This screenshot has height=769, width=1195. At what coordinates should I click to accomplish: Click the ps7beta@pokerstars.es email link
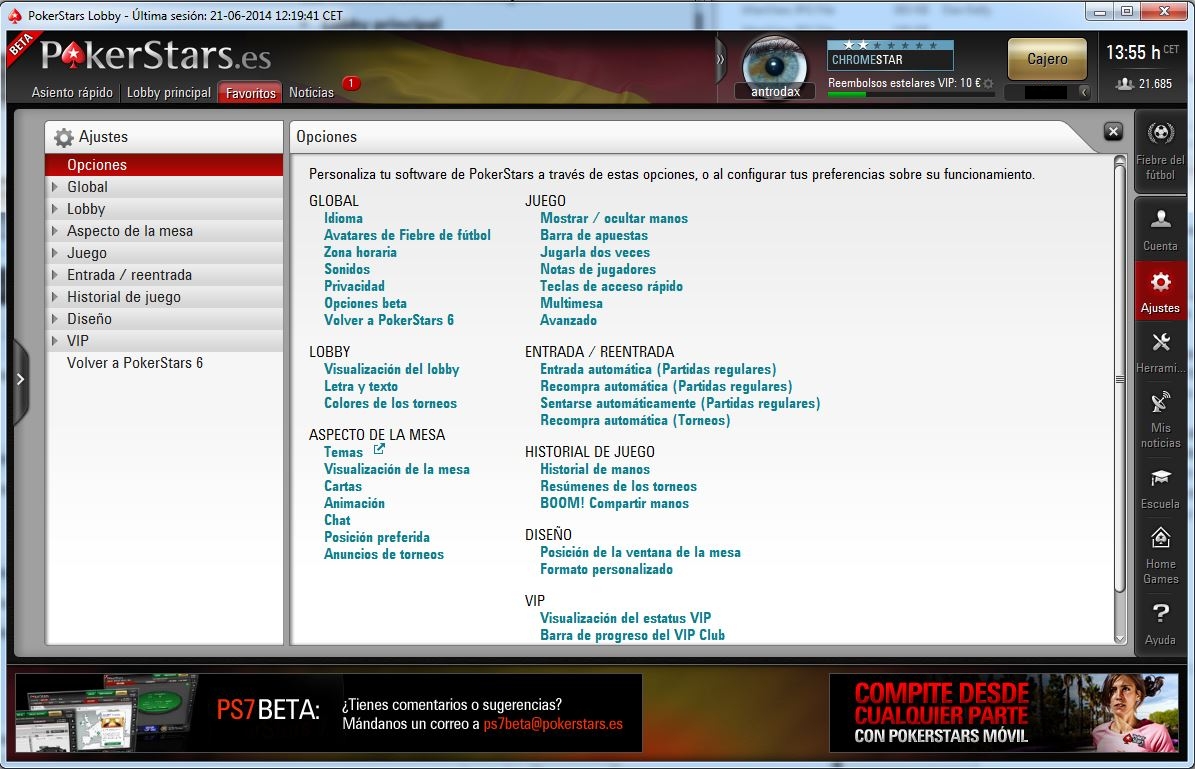(553, 724)
